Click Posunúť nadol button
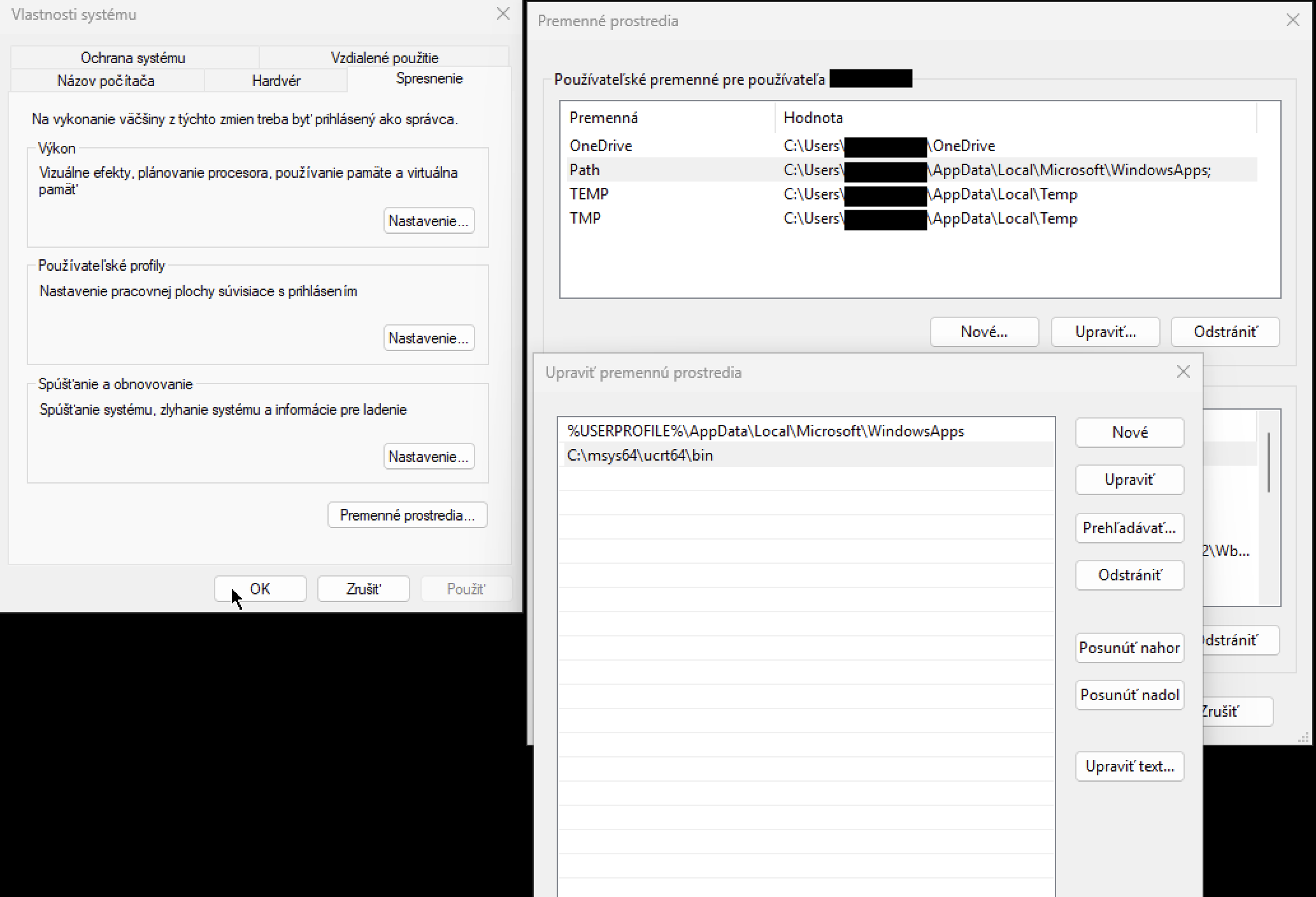 1129,695
